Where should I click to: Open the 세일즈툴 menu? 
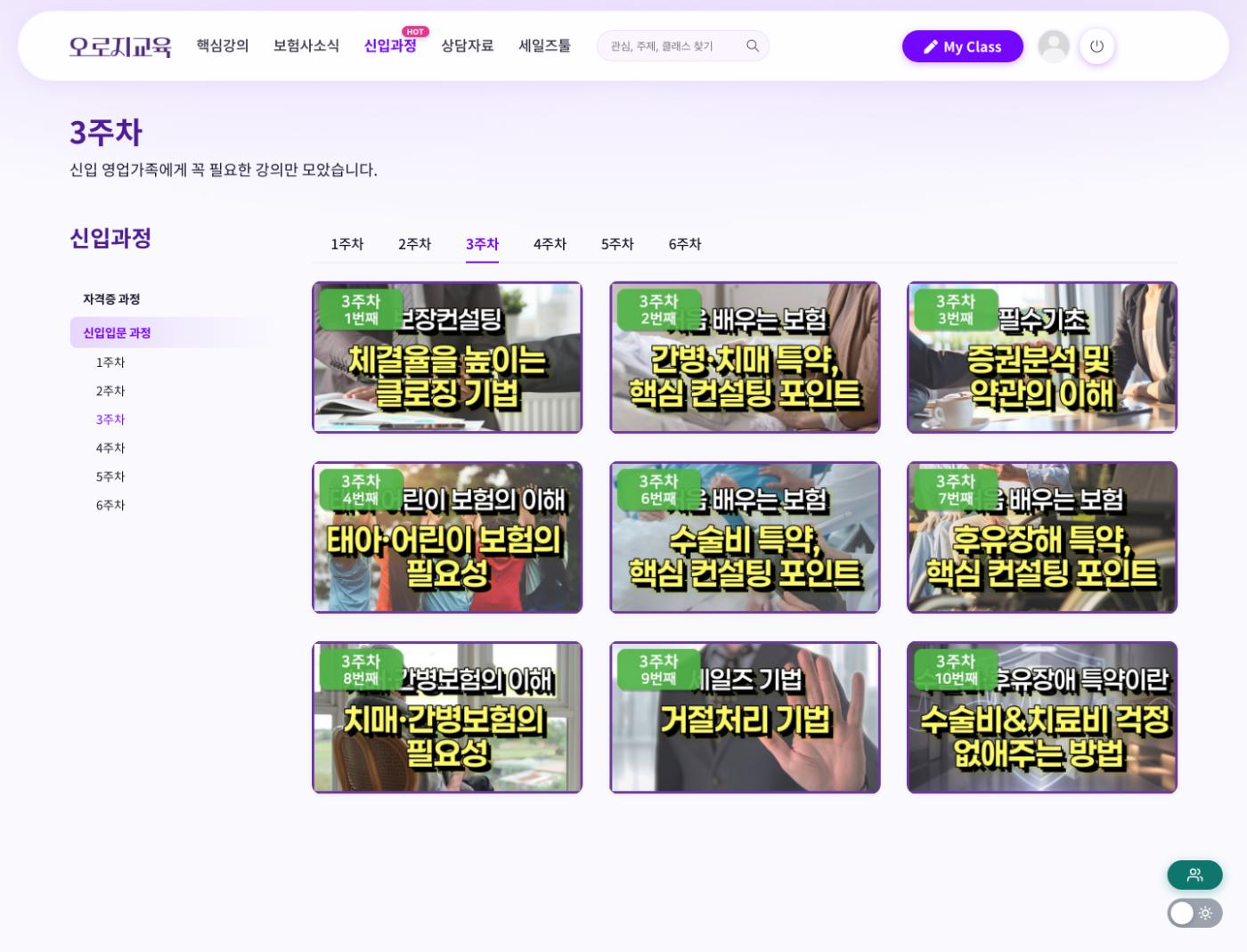(545, 45)
